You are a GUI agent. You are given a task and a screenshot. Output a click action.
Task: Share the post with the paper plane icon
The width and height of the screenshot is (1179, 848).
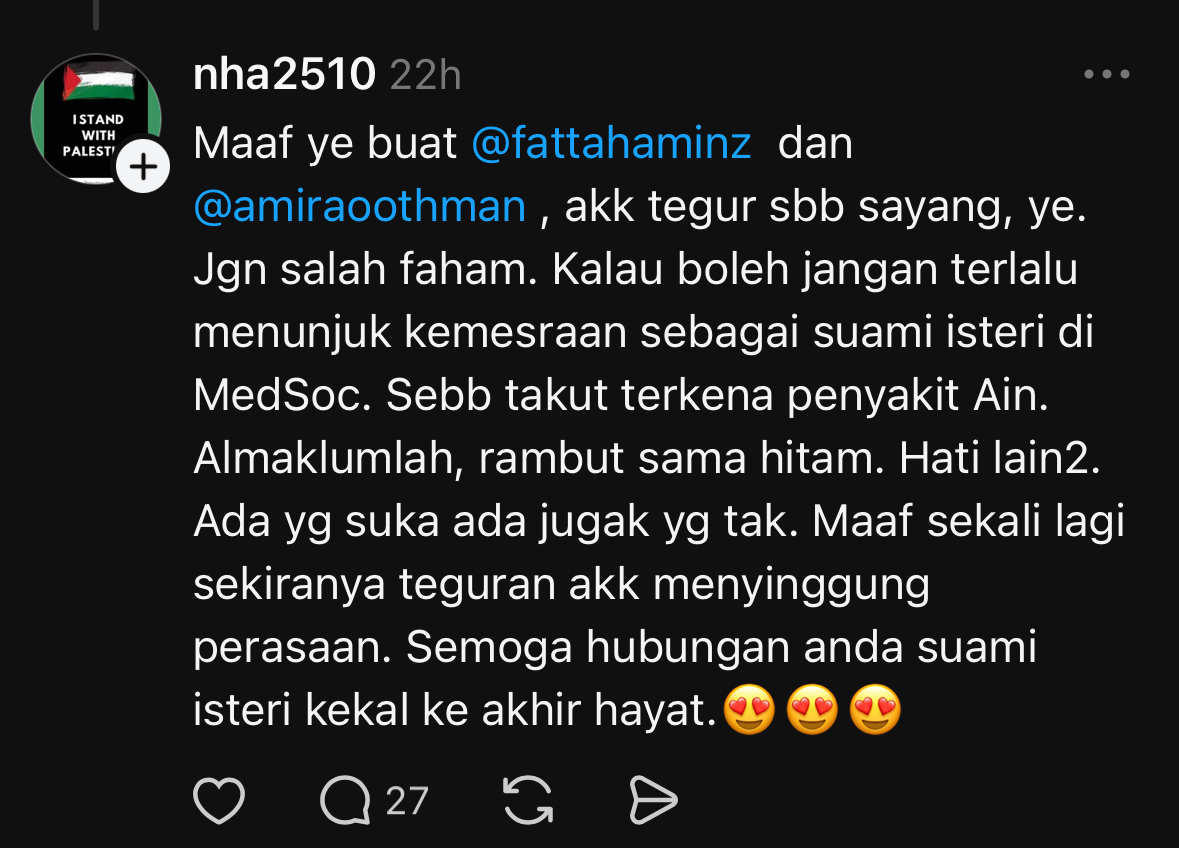(x=653, y=800)
